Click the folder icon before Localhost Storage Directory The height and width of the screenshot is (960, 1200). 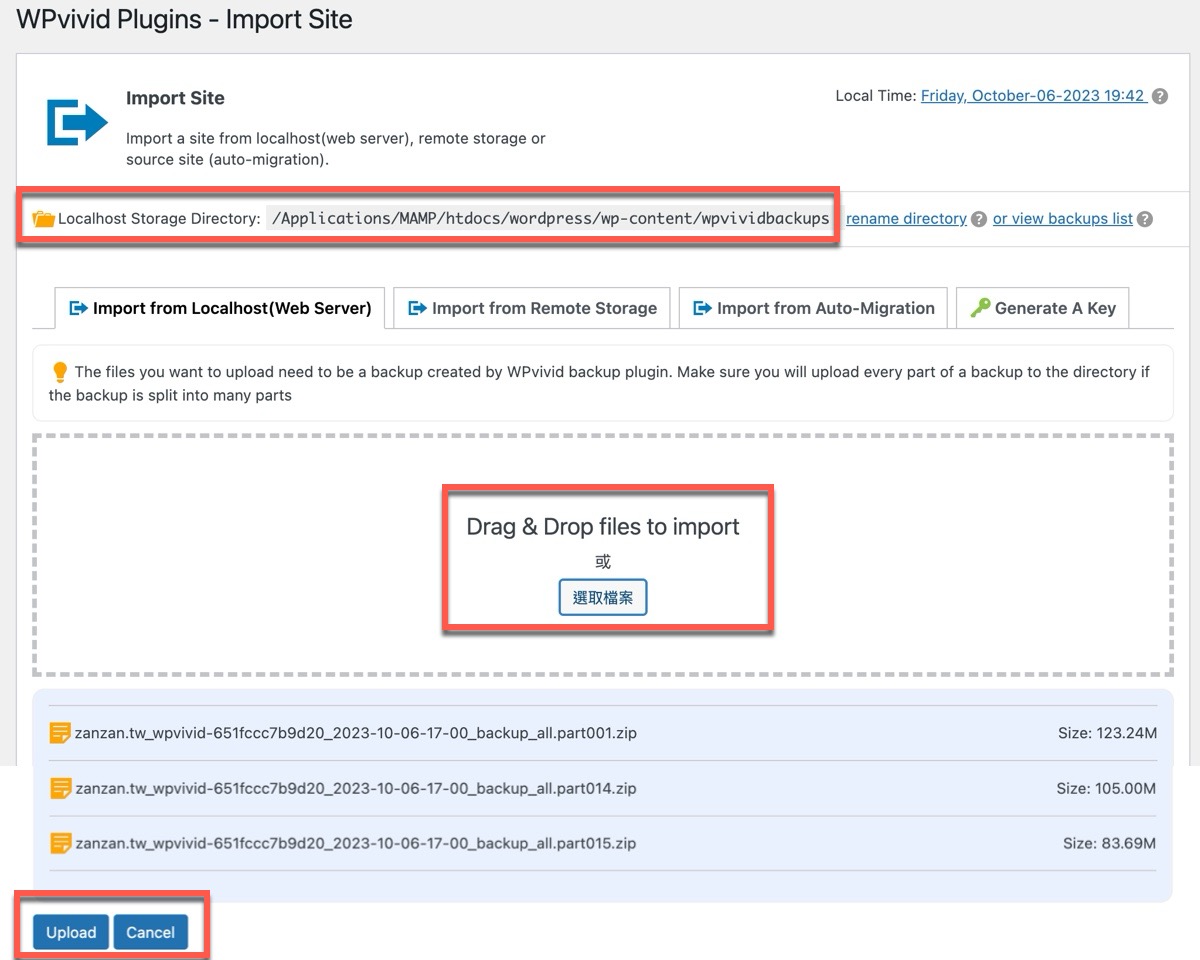(x=43, y=219)
